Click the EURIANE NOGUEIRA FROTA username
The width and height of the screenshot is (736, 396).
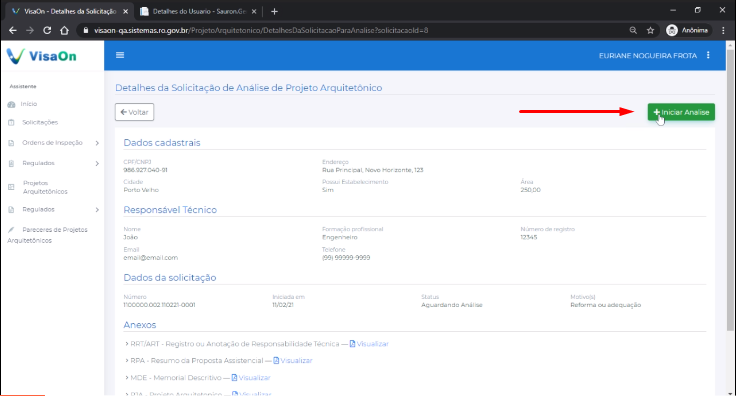647,55
